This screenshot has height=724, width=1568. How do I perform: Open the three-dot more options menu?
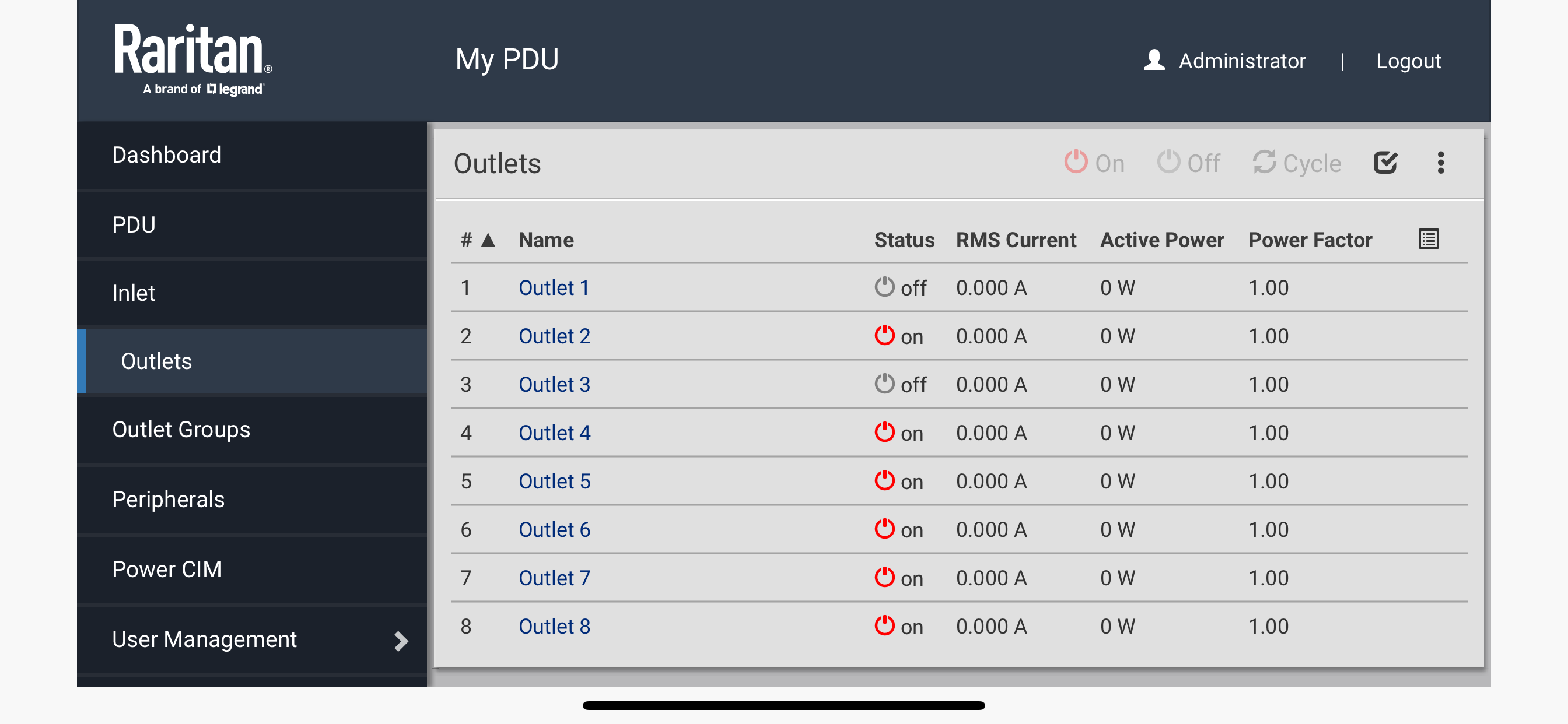coord(1440,163)
